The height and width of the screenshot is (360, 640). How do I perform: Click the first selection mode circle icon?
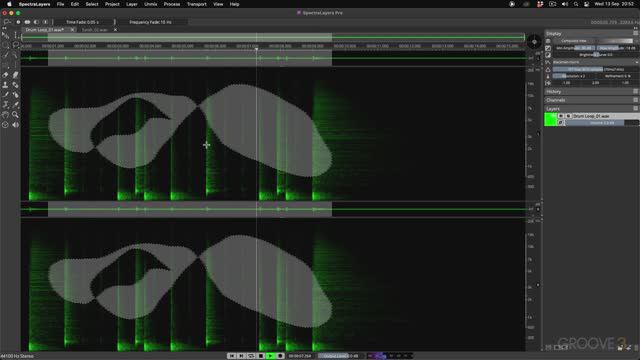click(18, 22)
